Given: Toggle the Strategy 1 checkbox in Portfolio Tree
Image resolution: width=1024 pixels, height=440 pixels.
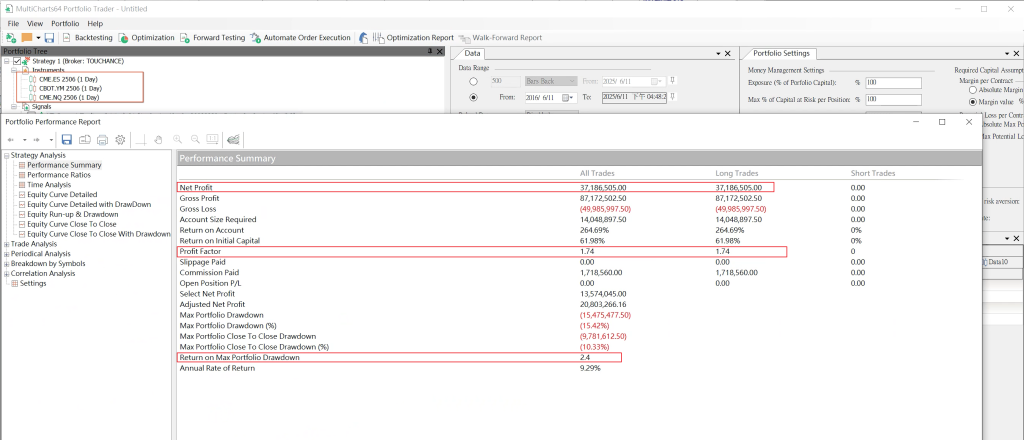Looking at the screenshot, I should [17, 62].
